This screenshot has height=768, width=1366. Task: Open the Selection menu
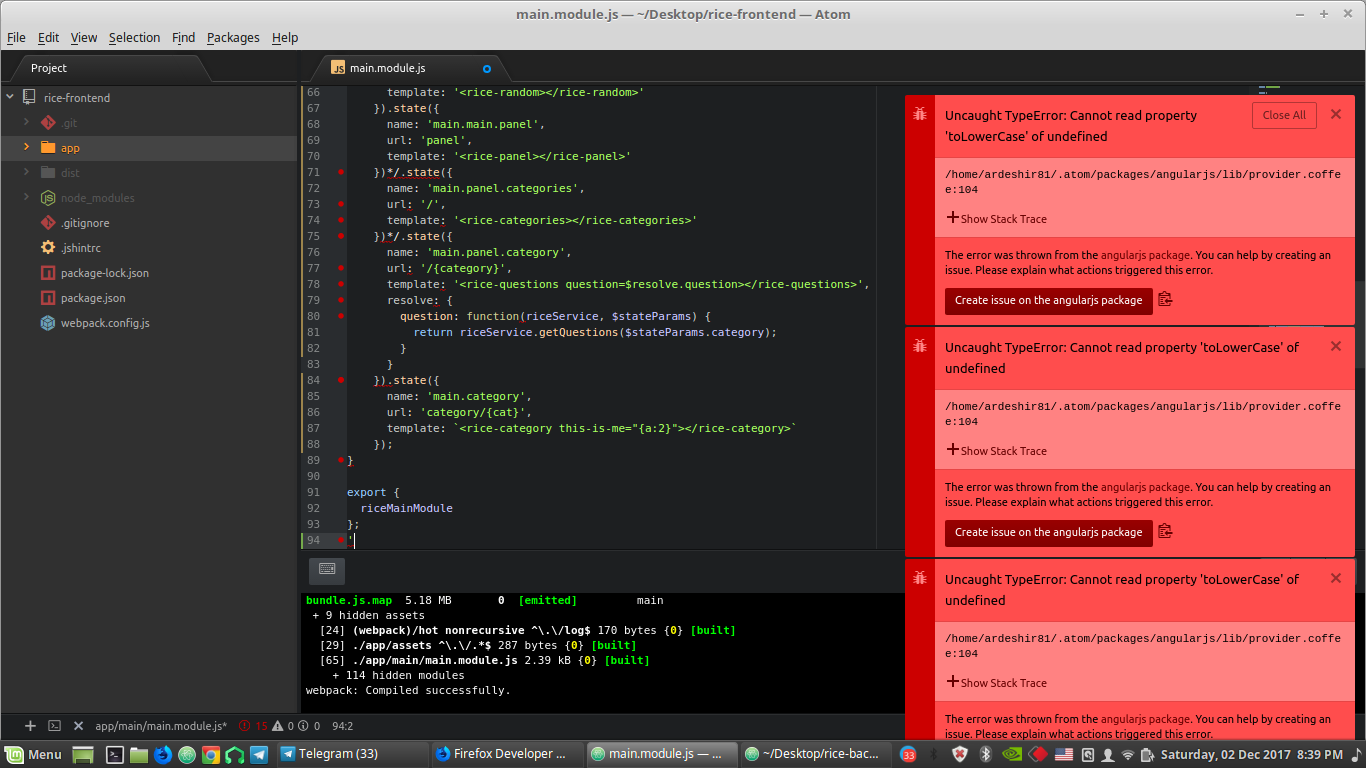(x=134, y=37)
